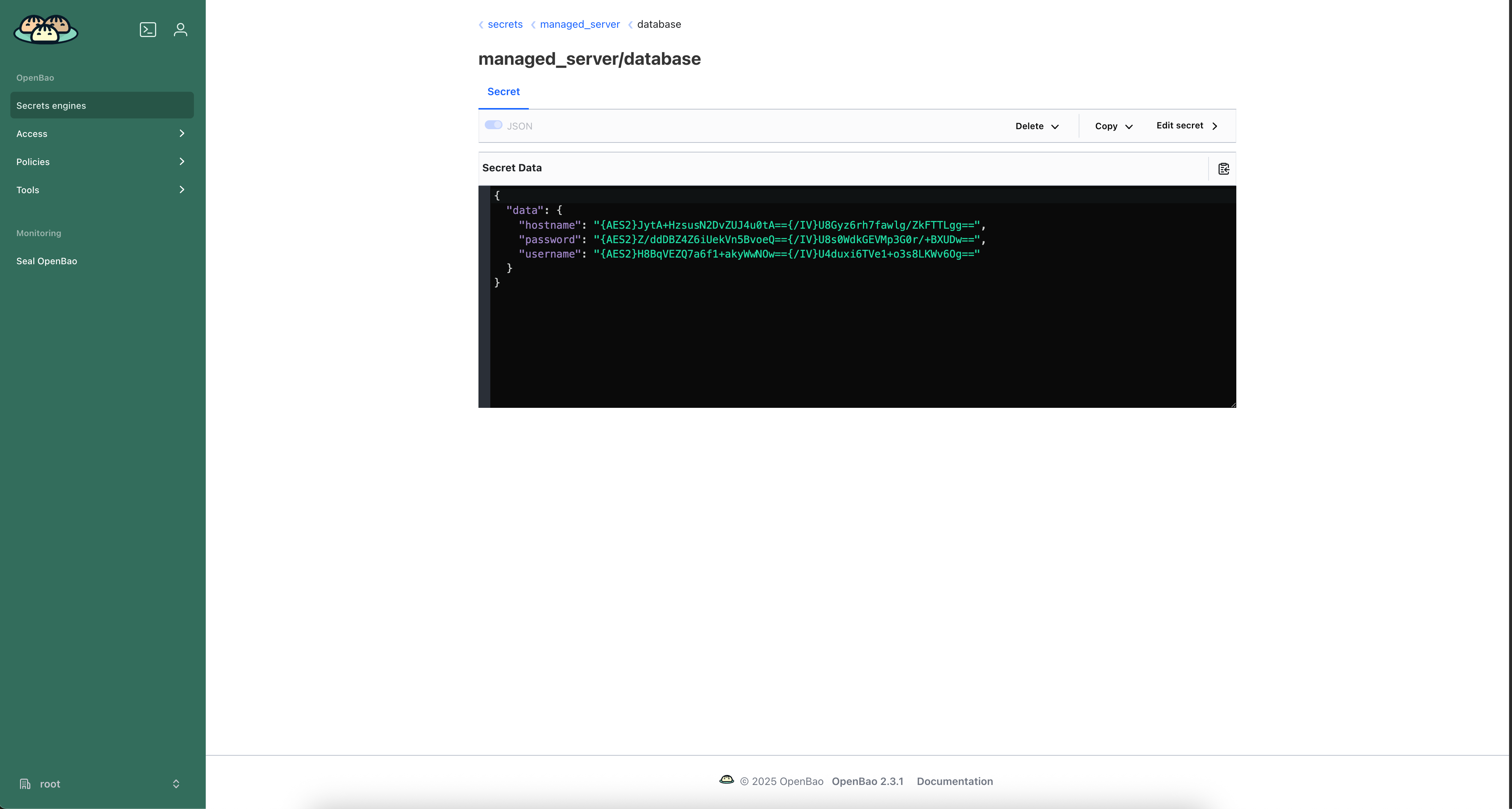Image resolution: width=1512 pixels, height=809 pixels.
Task: Click the OpenBao bao buns logo
Action: click(x=46, y=29)
